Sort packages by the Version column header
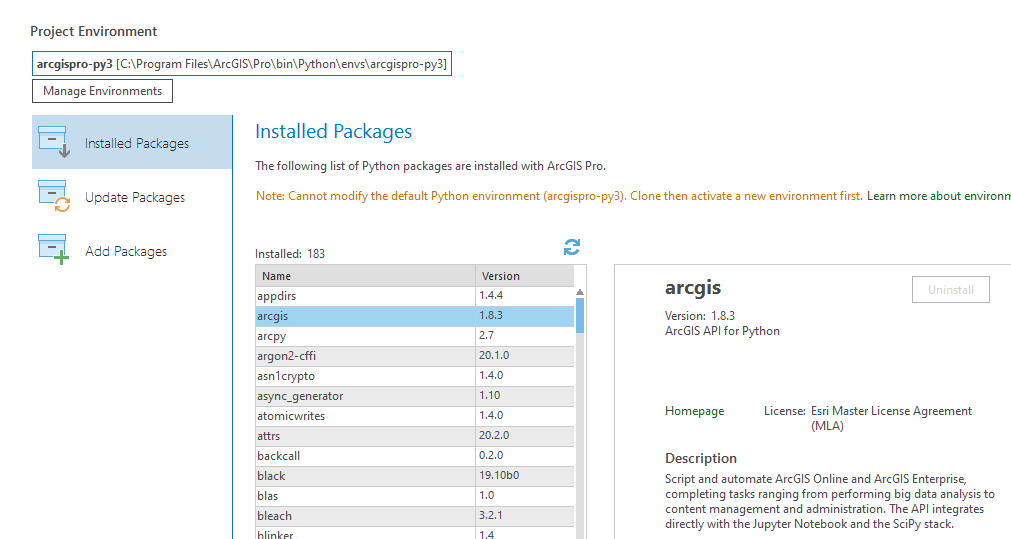This screenshot has height=539, width=1011. [x=524, y=276]
